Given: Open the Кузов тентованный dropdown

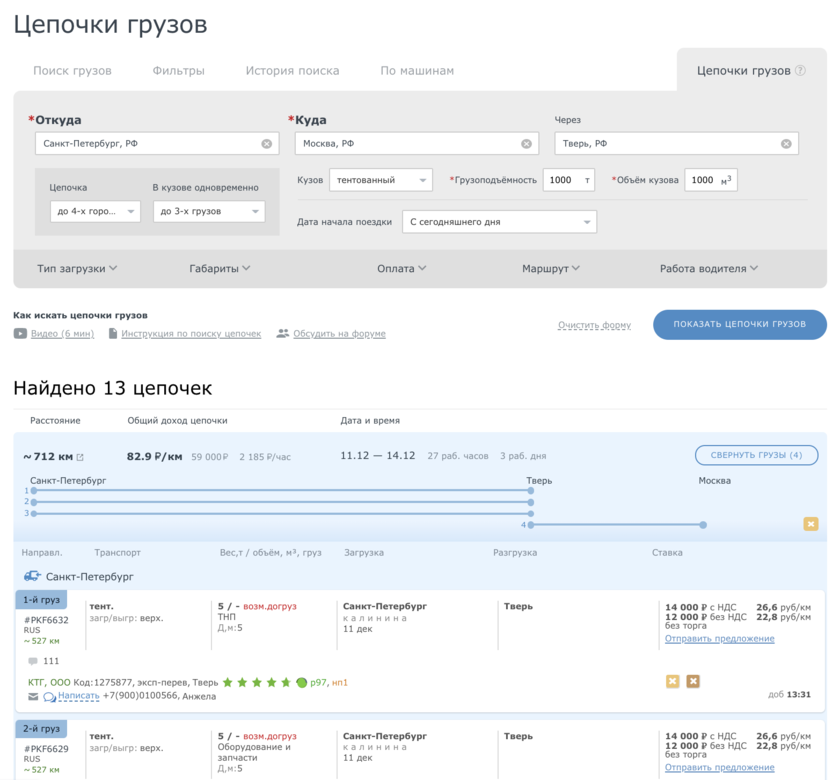Looking at the screenshot, I should (x=381, y=180).
